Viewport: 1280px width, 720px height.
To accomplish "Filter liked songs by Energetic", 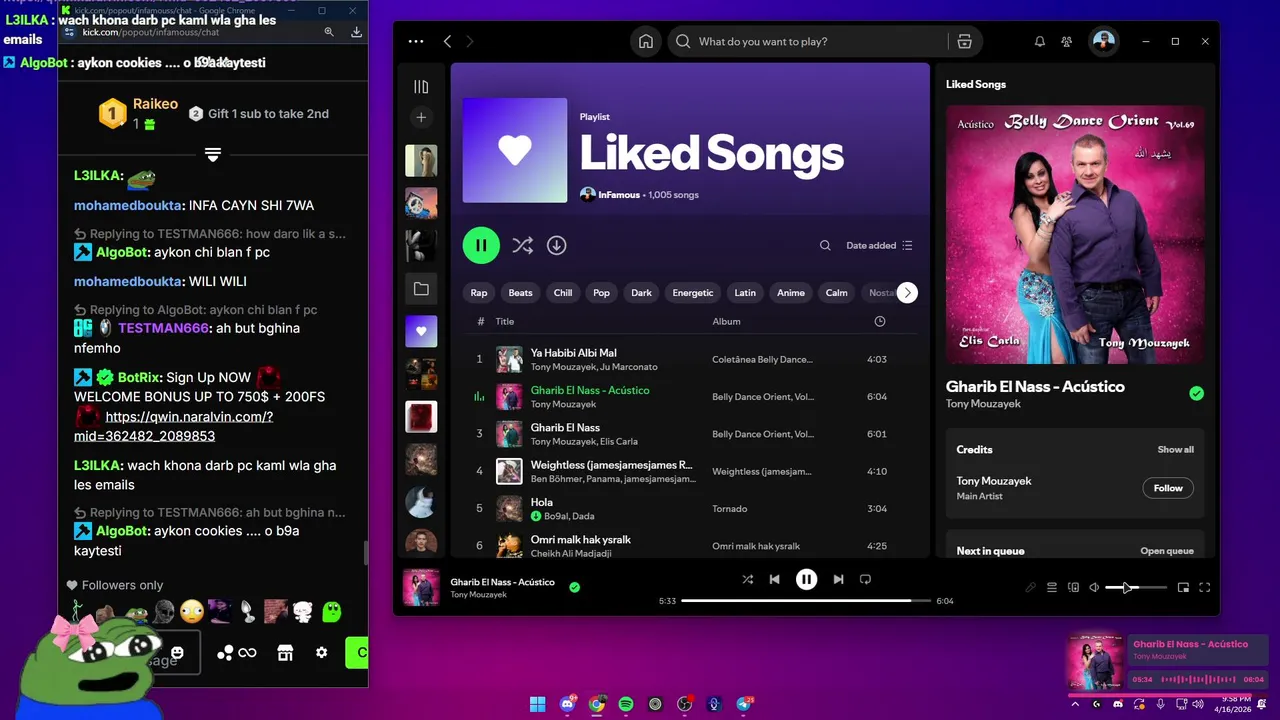I will tap(693, 293).
